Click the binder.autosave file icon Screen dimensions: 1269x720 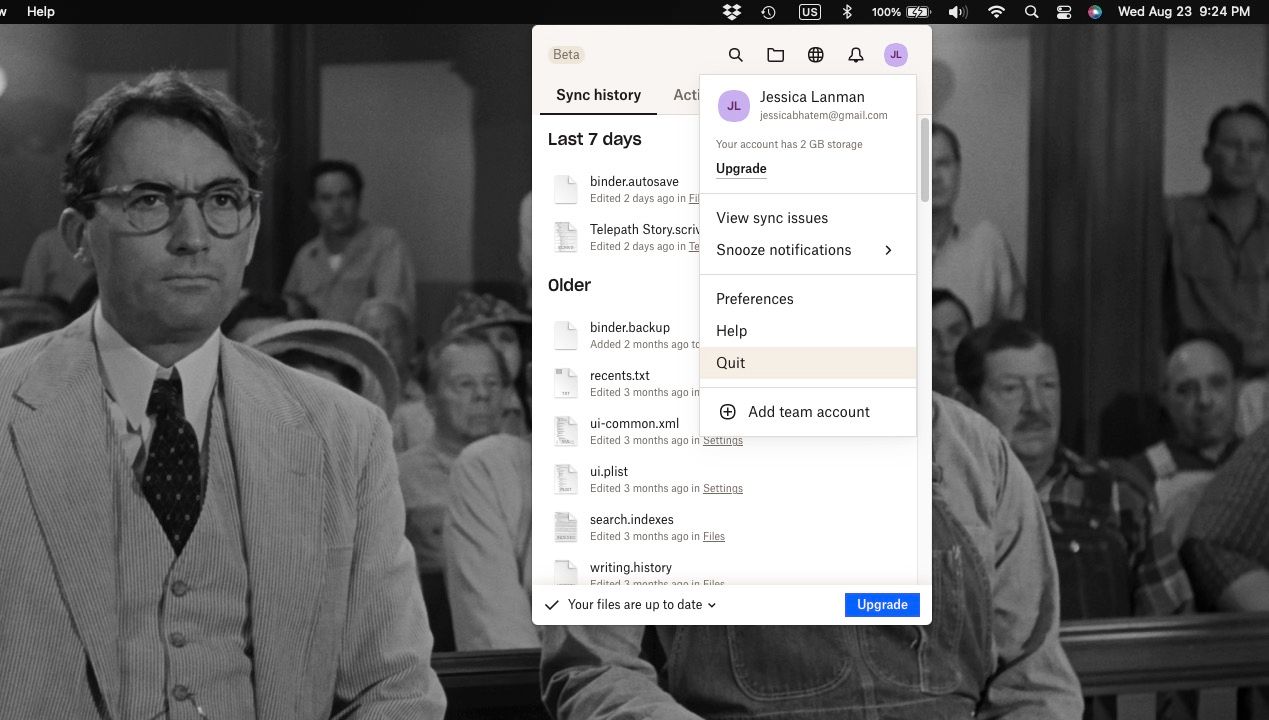tap(565, 188)
